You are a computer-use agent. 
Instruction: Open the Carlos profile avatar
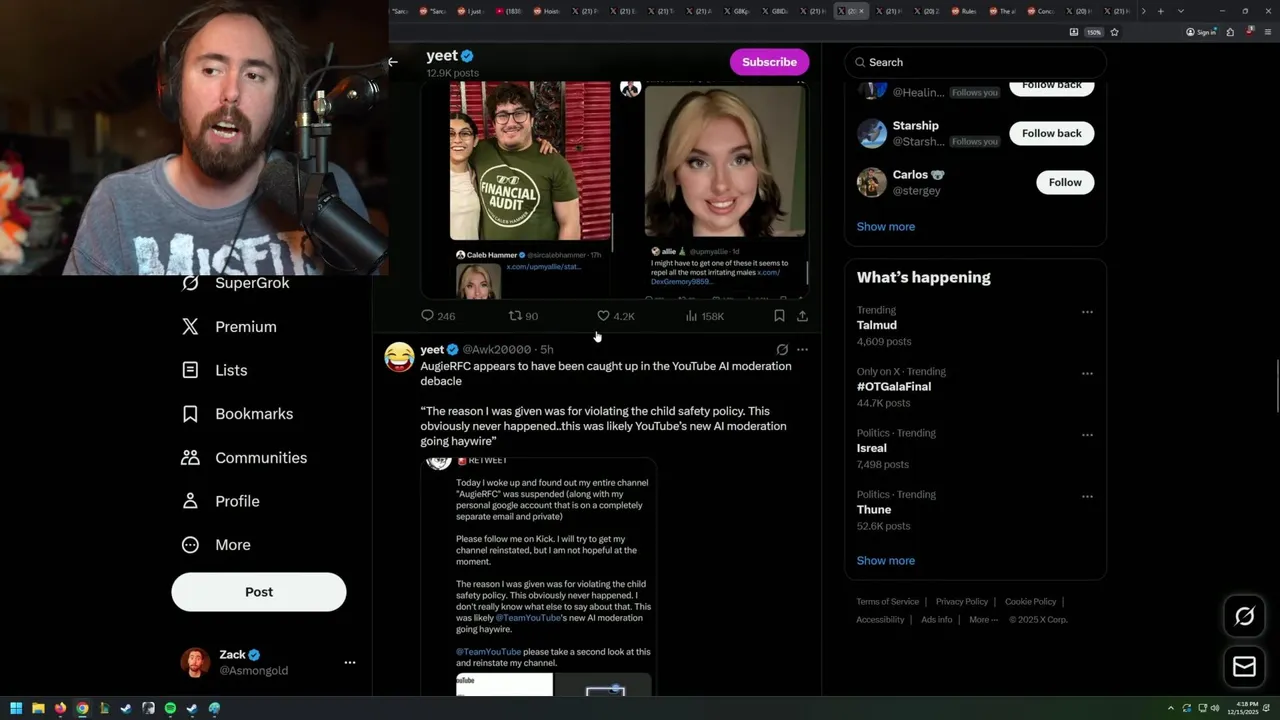point(872,182)
